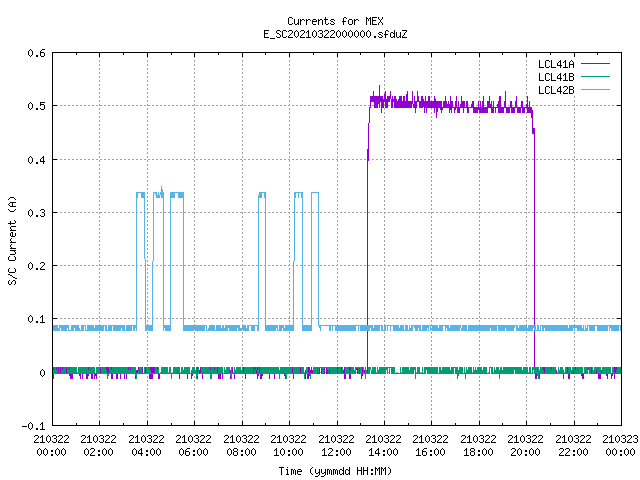Click the x-axis tick '210322 20:00'

click(x=525, y=446)
